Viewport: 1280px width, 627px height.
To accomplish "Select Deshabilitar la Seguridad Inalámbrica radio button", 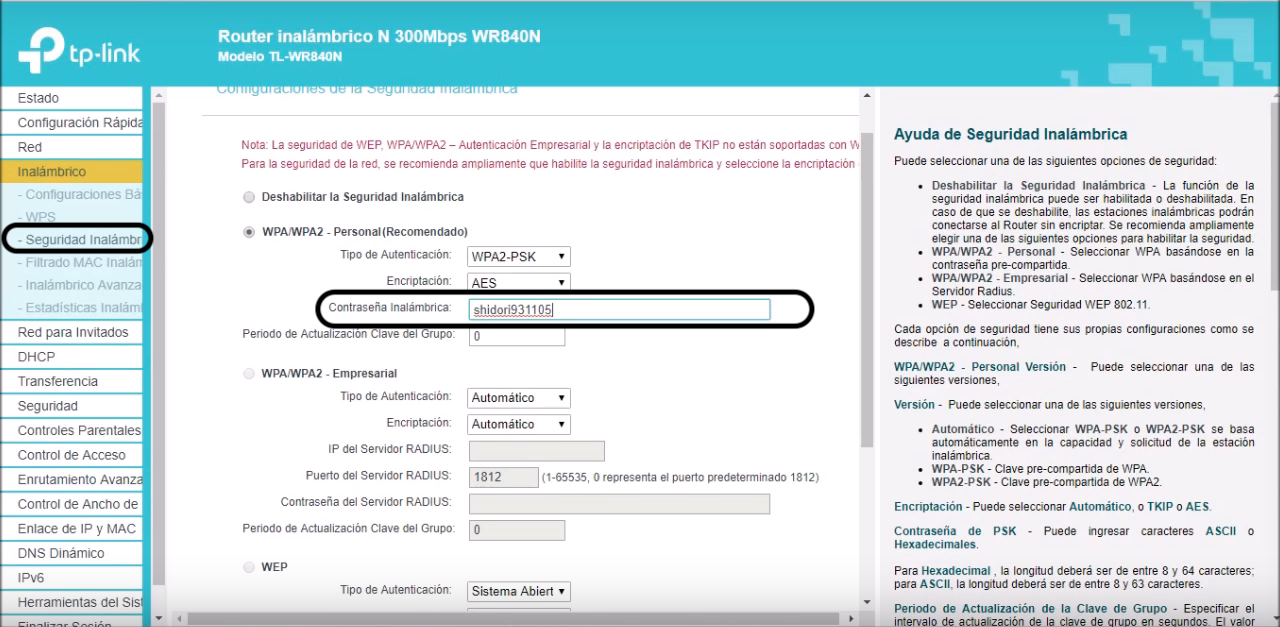I will click(249, 197).
